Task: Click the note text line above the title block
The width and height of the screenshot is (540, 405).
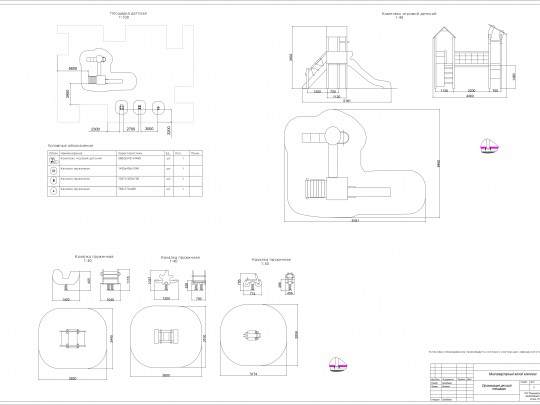Action: (x=484, y=352)
